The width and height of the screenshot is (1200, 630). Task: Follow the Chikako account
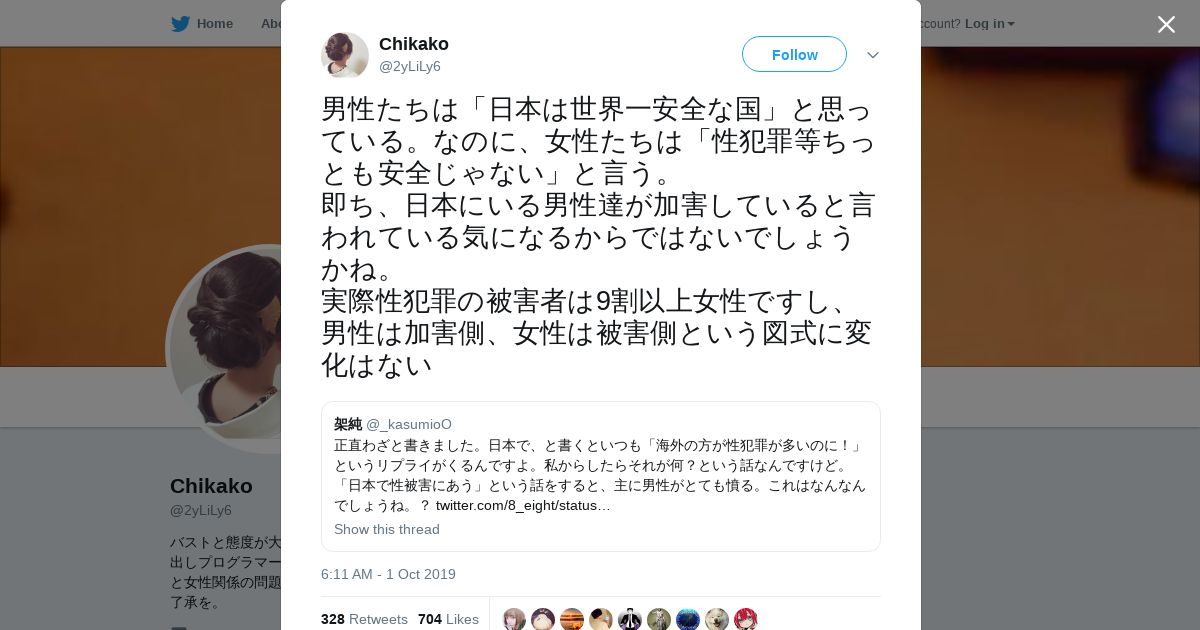pos(794,54)
